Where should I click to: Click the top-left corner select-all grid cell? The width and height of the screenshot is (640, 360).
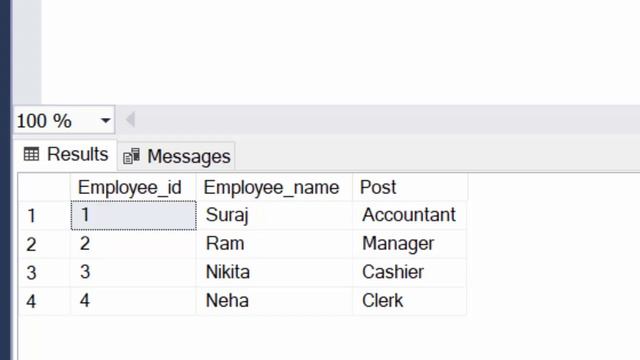(44, 187)
